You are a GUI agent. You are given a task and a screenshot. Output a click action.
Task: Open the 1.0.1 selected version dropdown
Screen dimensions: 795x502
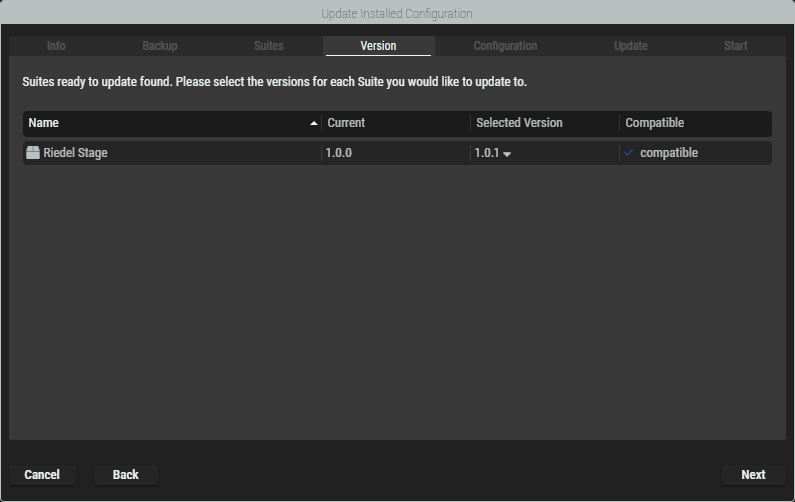[x=493, y=154]
